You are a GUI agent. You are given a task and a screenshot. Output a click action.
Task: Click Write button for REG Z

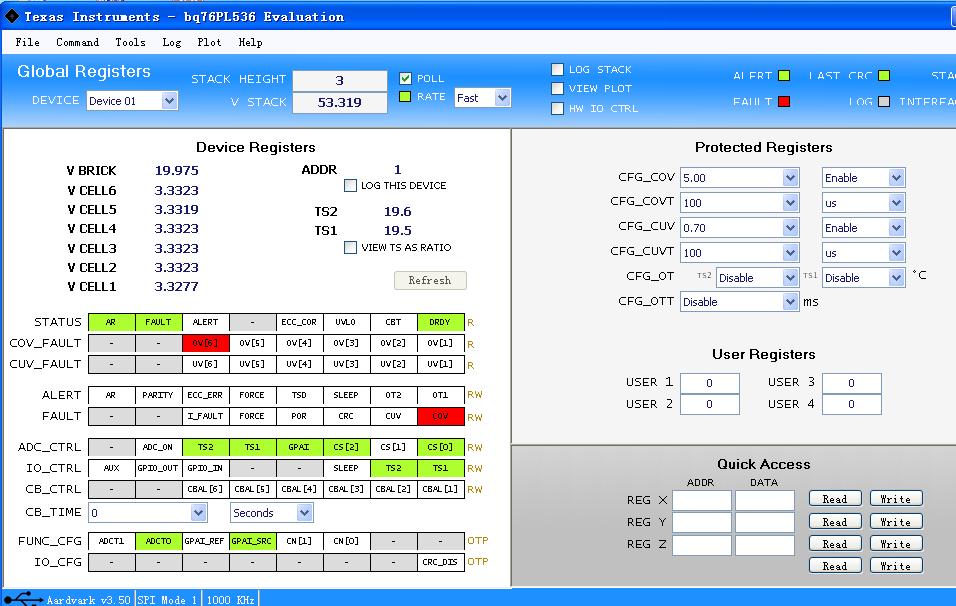click(896, 543)
